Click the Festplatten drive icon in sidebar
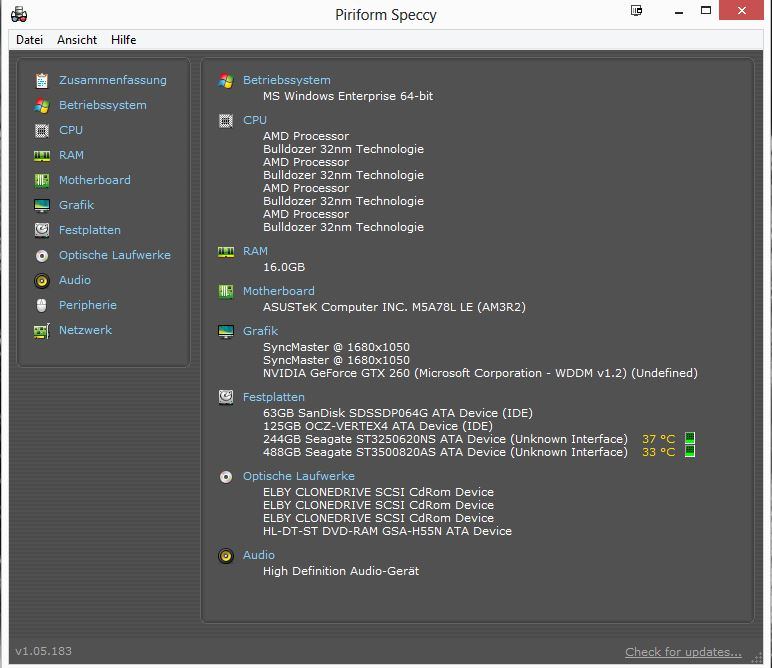This screenshot has height=668, width=772. pyautogui.click(x=42, y=230)
